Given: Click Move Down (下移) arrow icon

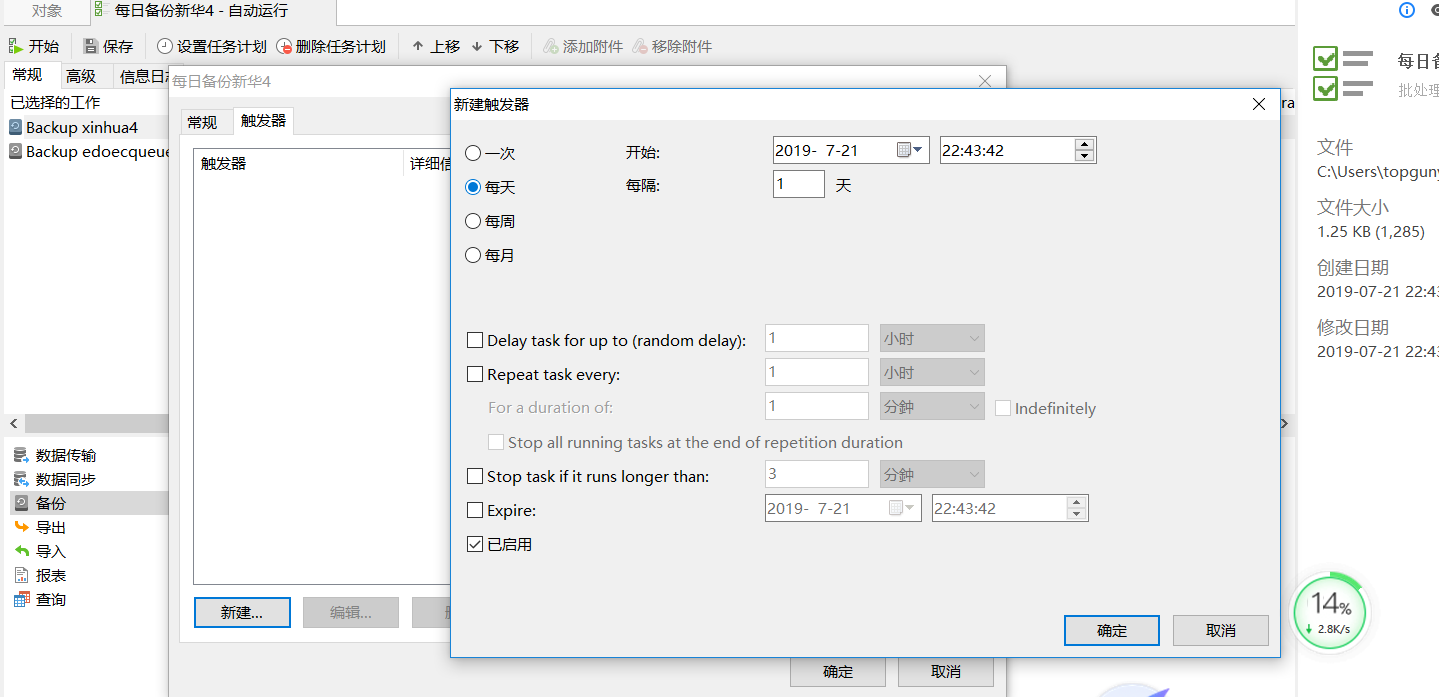Looking at the screenshot, I should click(x=477, y=46).
